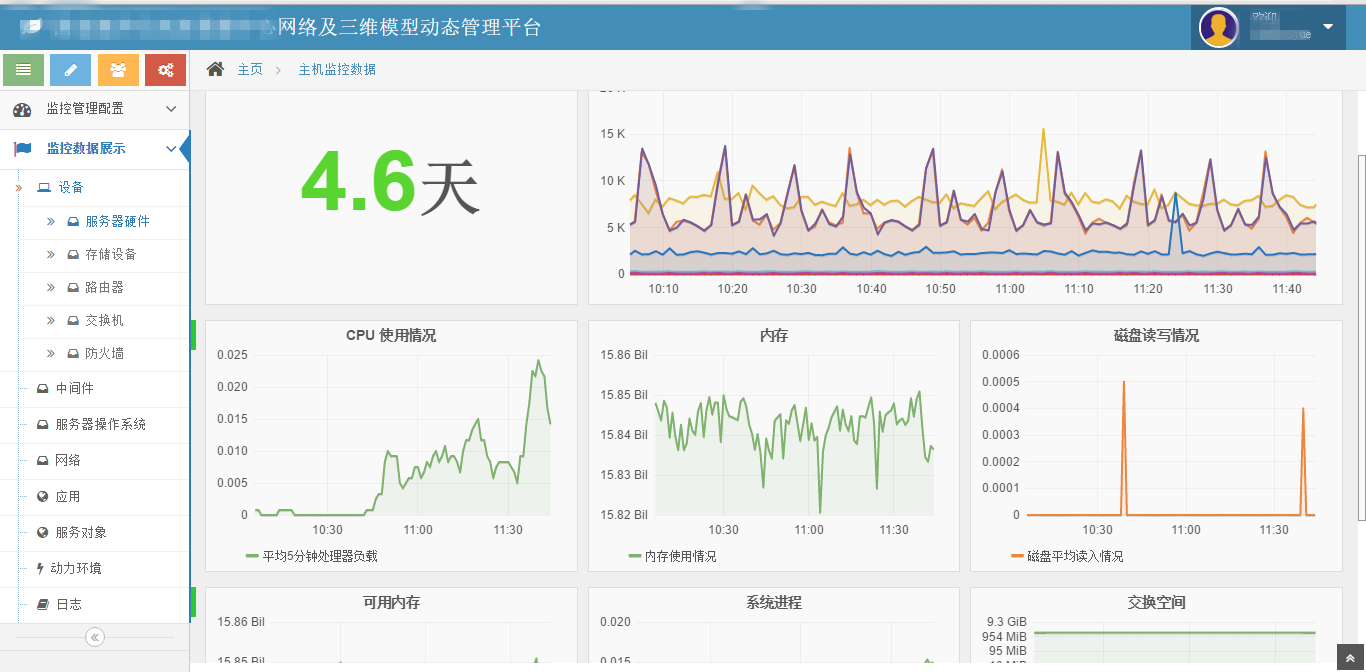This screenshot has height=672, width=1366.
Task: Click the red gears settings icon button
Action: pyautogui.click(x=165, y=70)
